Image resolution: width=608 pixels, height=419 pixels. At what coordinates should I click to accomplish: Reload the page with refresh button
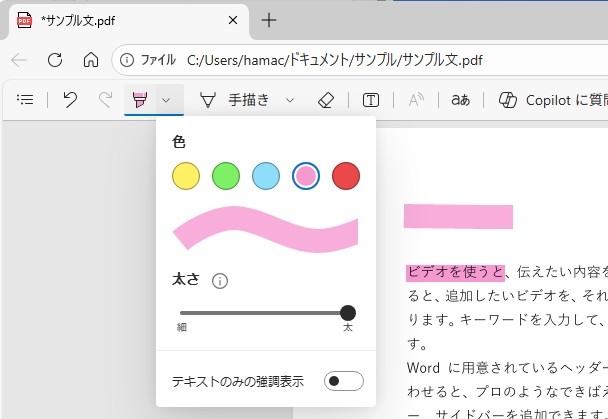[x=55, y=60]
